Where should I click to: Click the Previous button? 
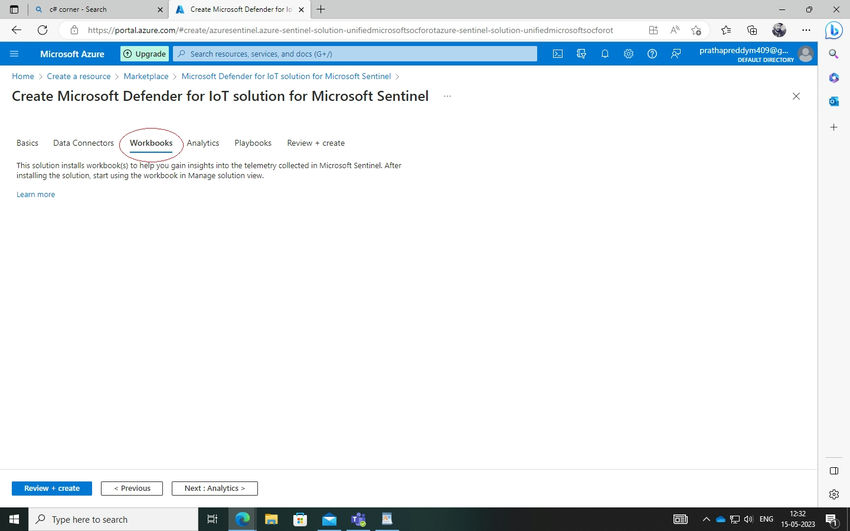pyautogui.click(x=132, y=488)
